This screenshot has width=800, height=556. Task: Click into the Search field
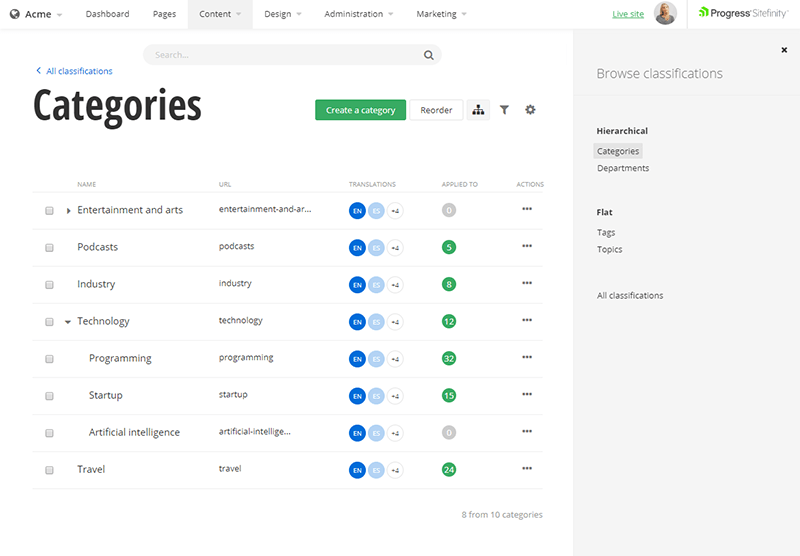tap(280, 56)
